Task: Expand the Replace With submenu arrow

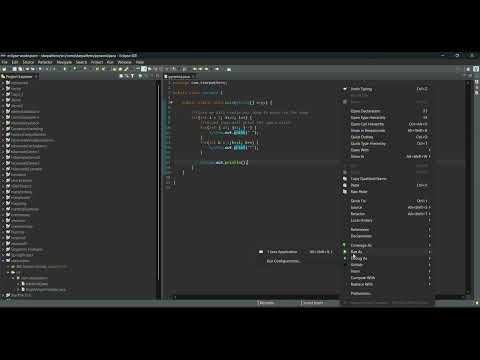Action: tap(429, 284)
